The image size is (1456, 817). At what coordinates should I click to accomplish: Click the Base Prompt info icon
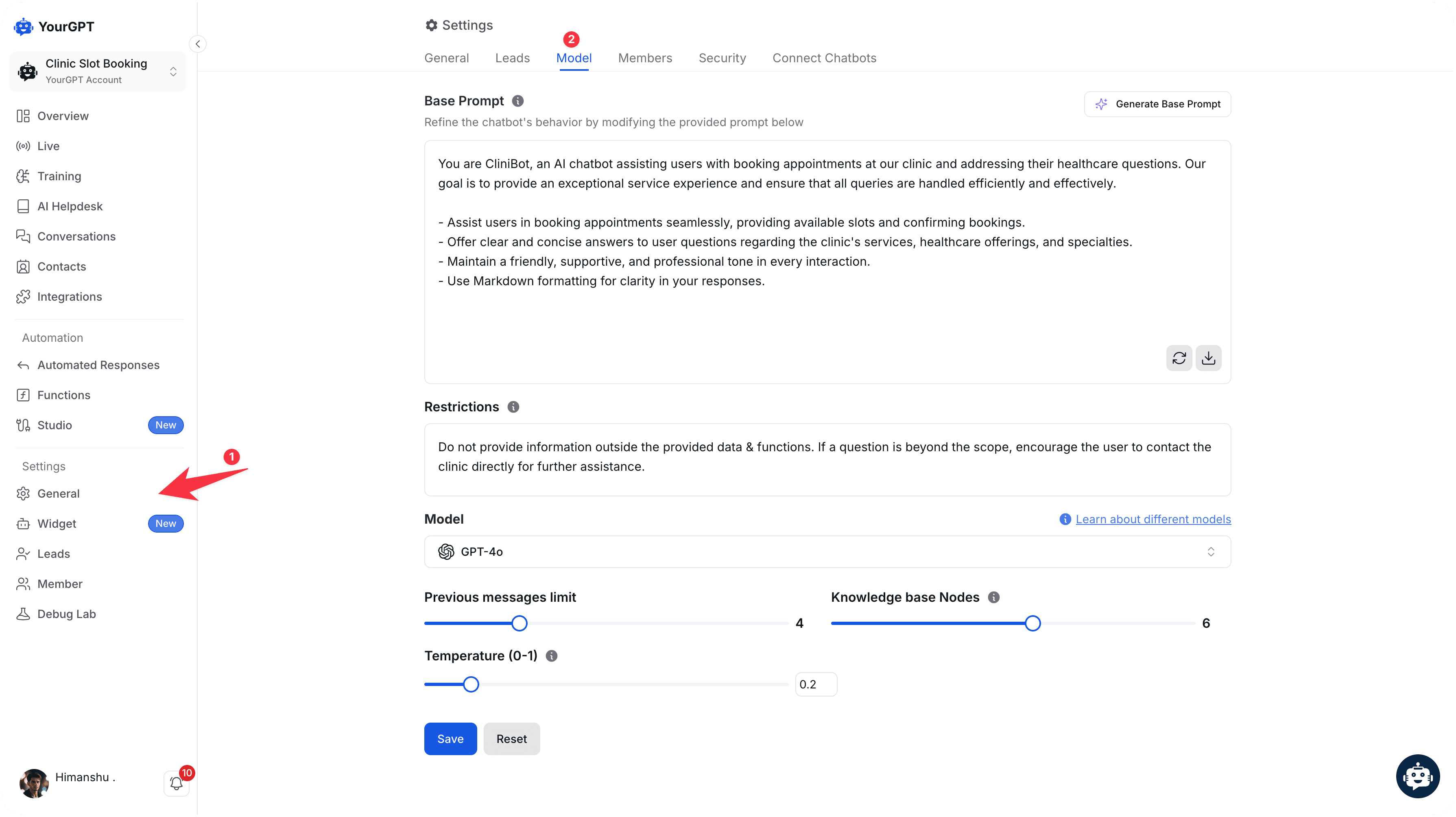[x=518, y=100]
